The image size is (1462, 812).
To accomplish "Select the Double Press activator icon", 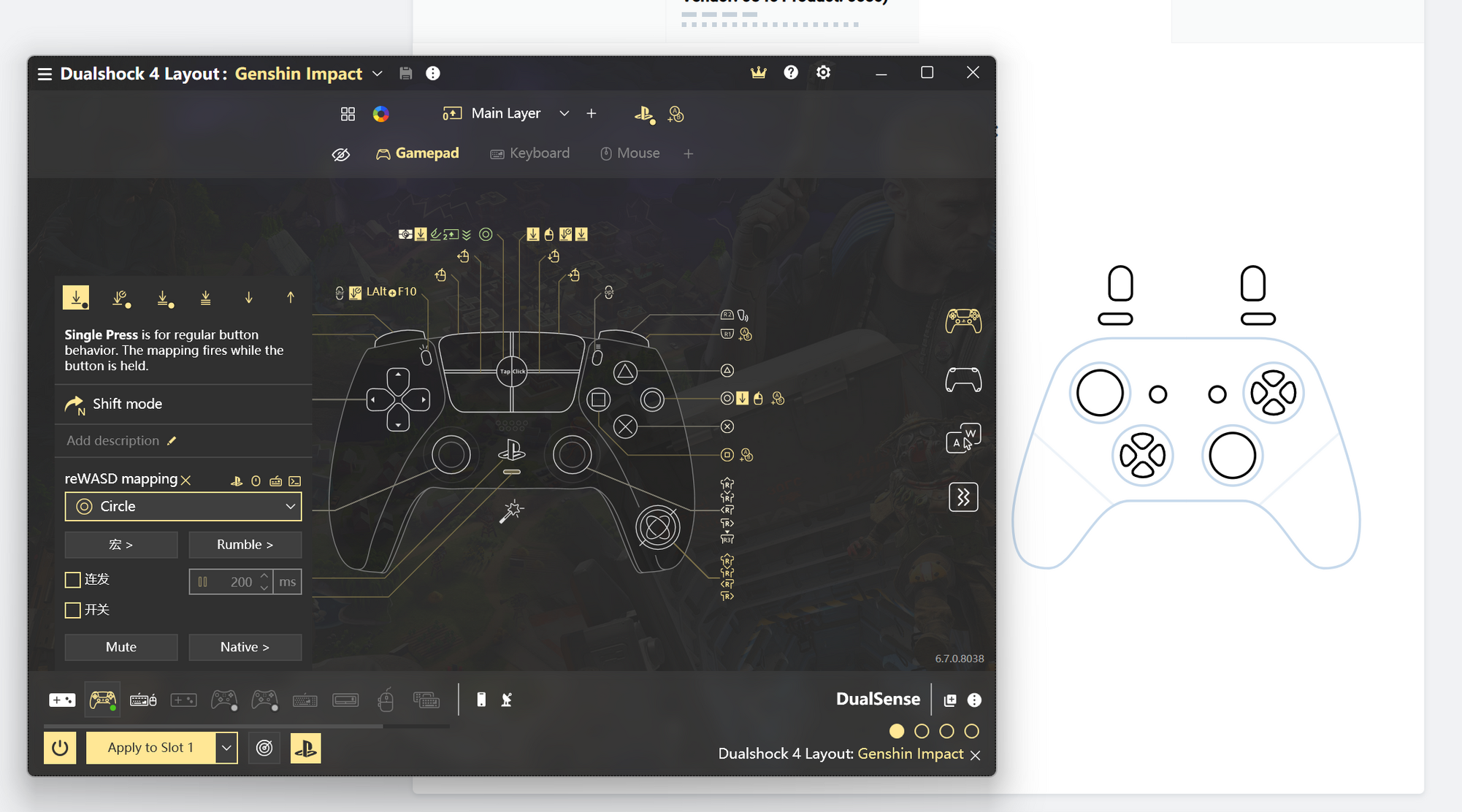I will click(x=164, y=298).
